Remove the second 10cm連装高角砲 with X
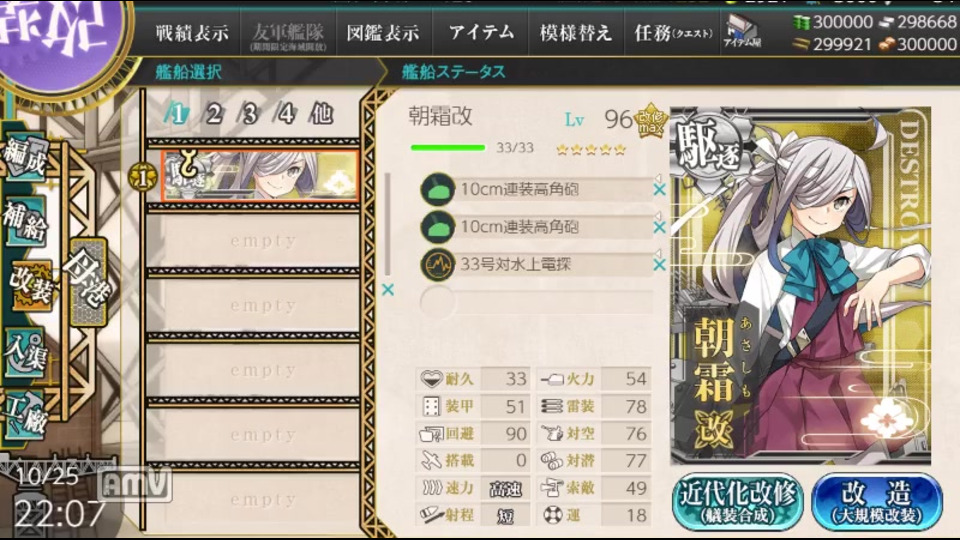 pyautogui.click(x=659, y=227)
